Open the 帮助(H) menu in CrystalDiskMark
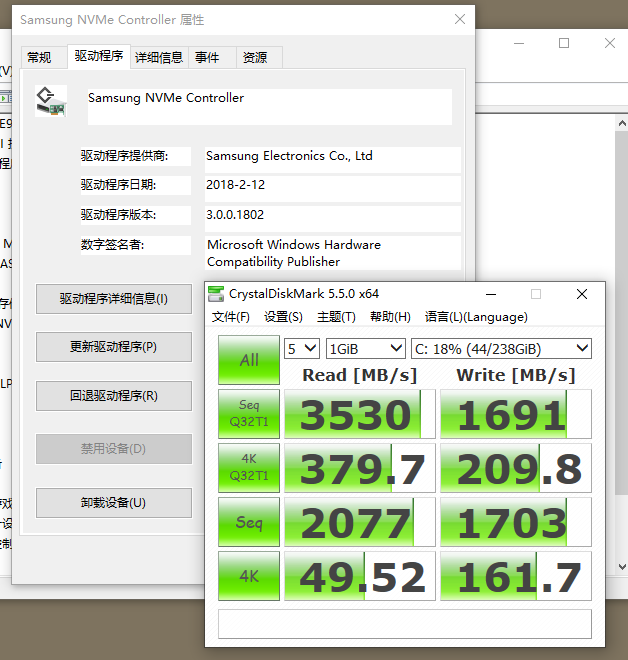The image size is (628, 660). tap(390, 317)
